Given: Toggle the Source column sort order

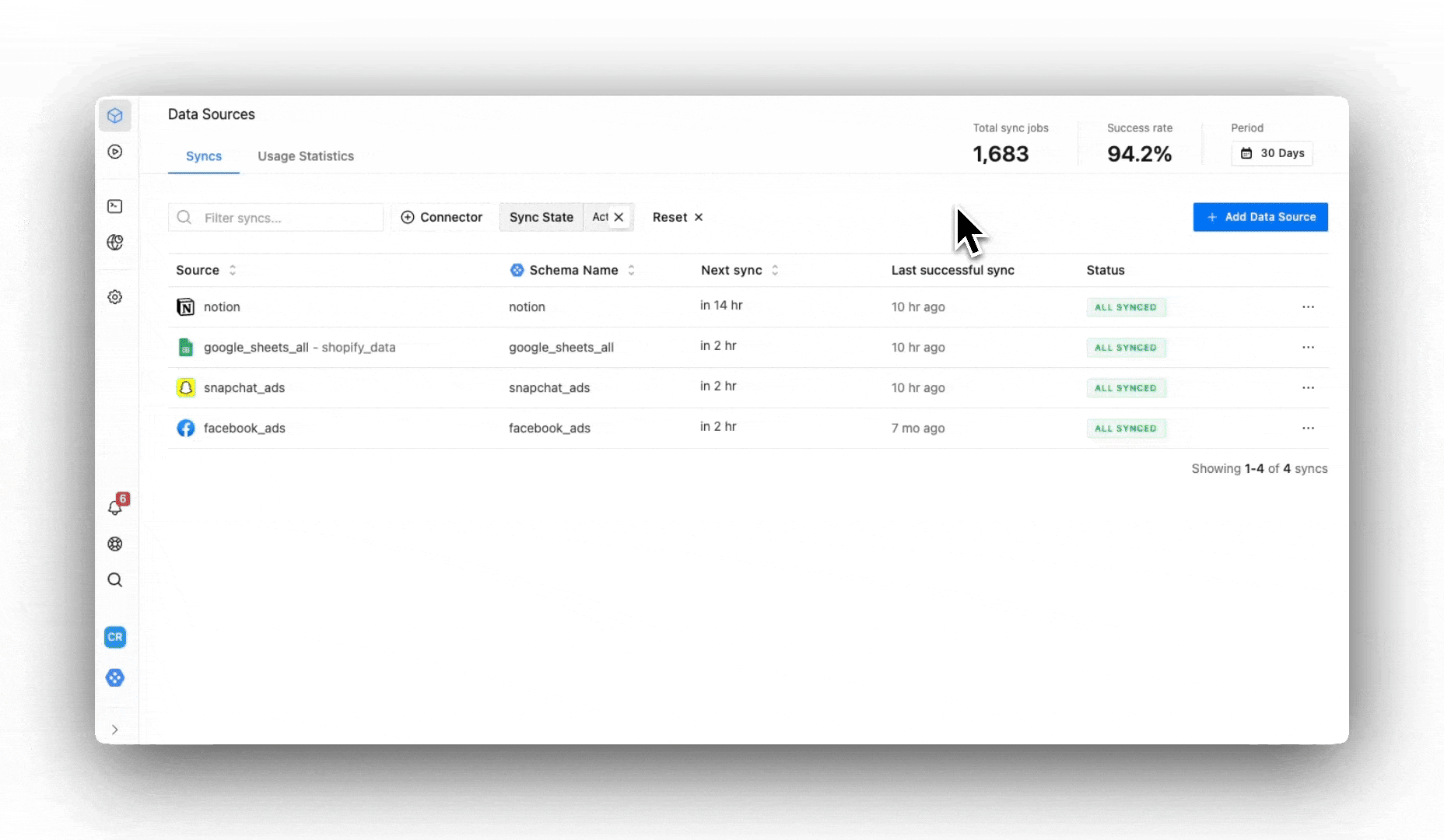Looking at the screenshot, I should coord(232,270).
